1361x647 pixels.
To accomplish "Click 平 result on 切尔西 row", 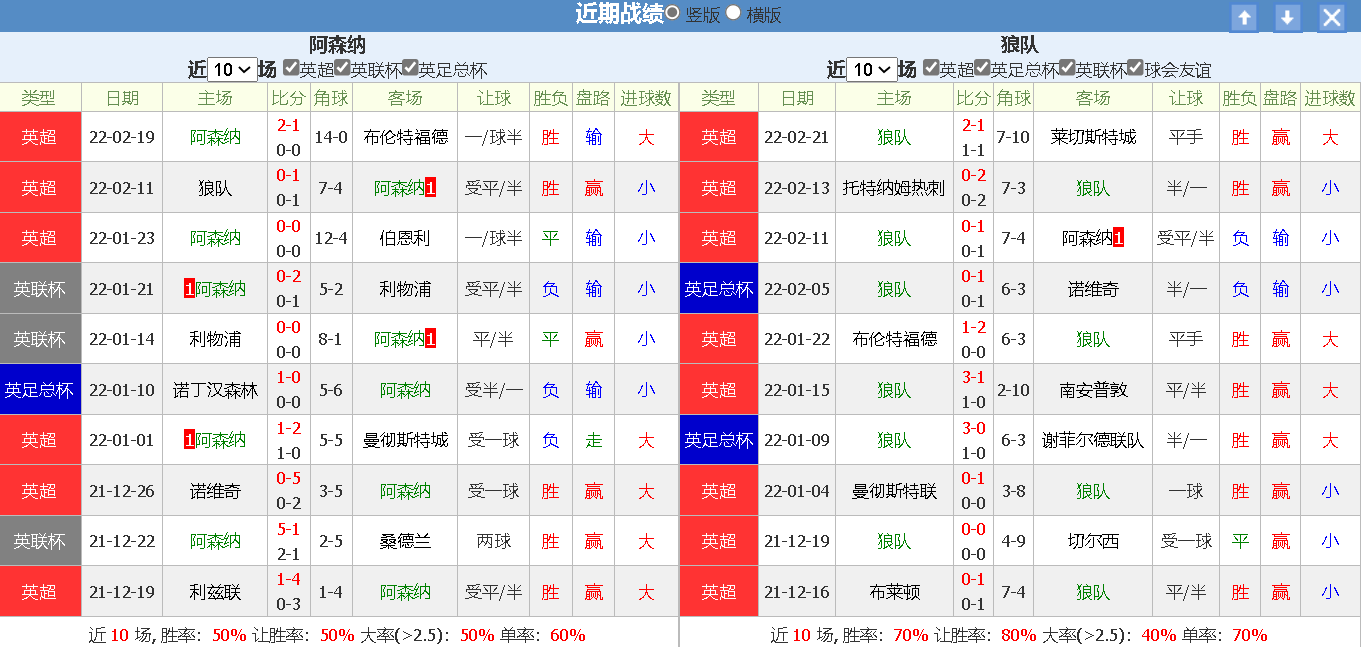I will (x=1240, y=541).
